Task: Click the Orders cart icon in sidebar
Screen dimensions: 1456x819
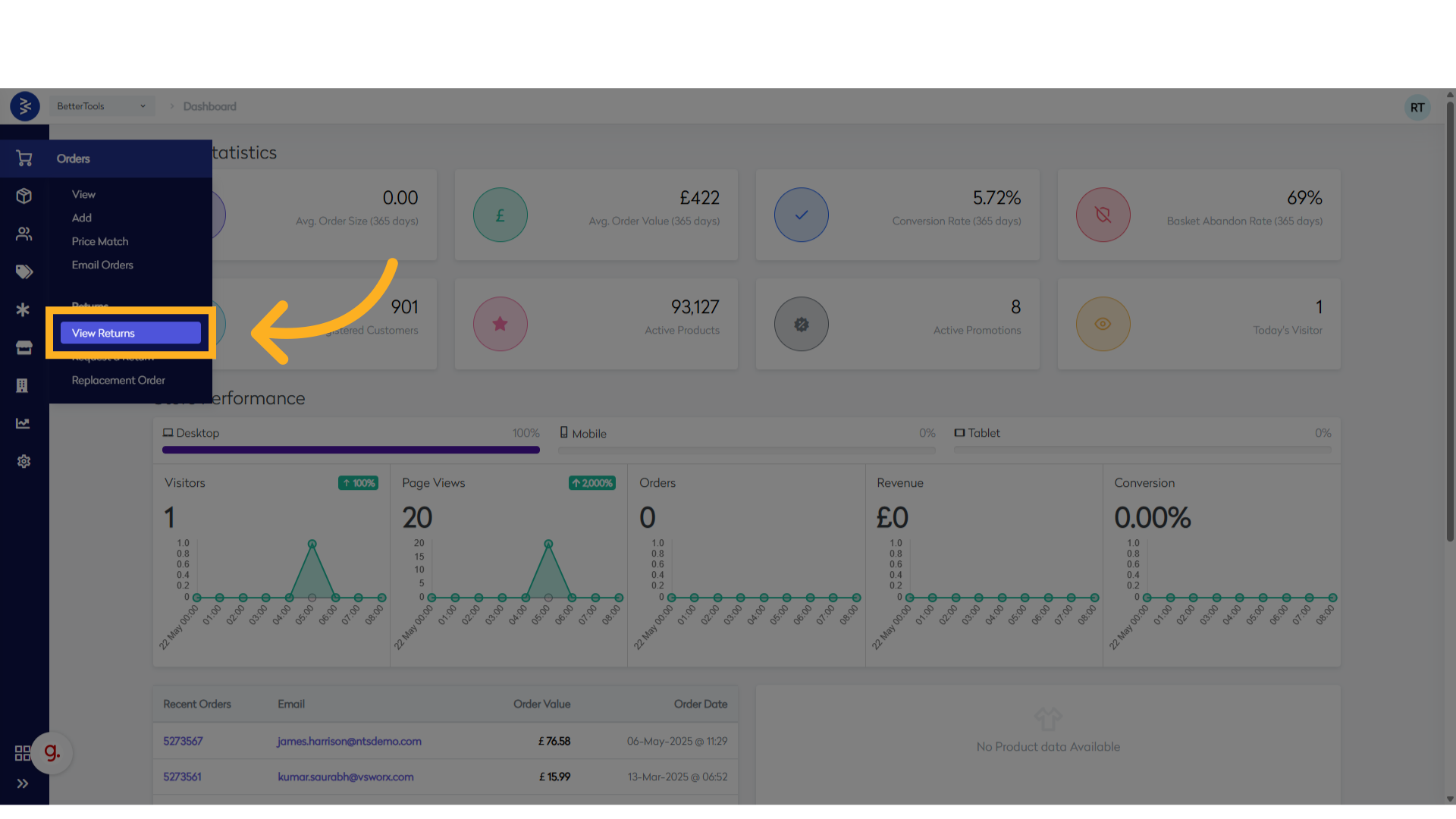Action: click(24, 158)
